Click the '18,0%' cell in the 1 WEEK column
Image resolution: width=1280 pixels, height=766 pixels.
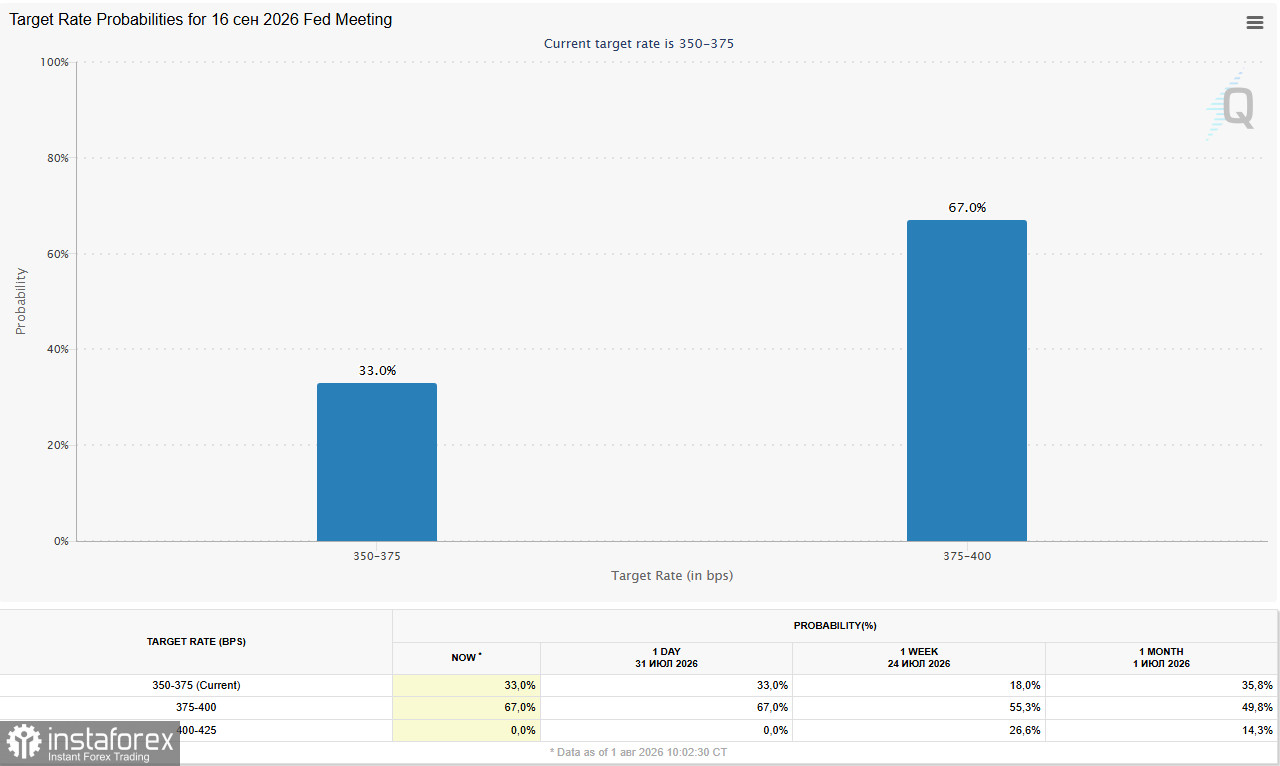(919, 686)
